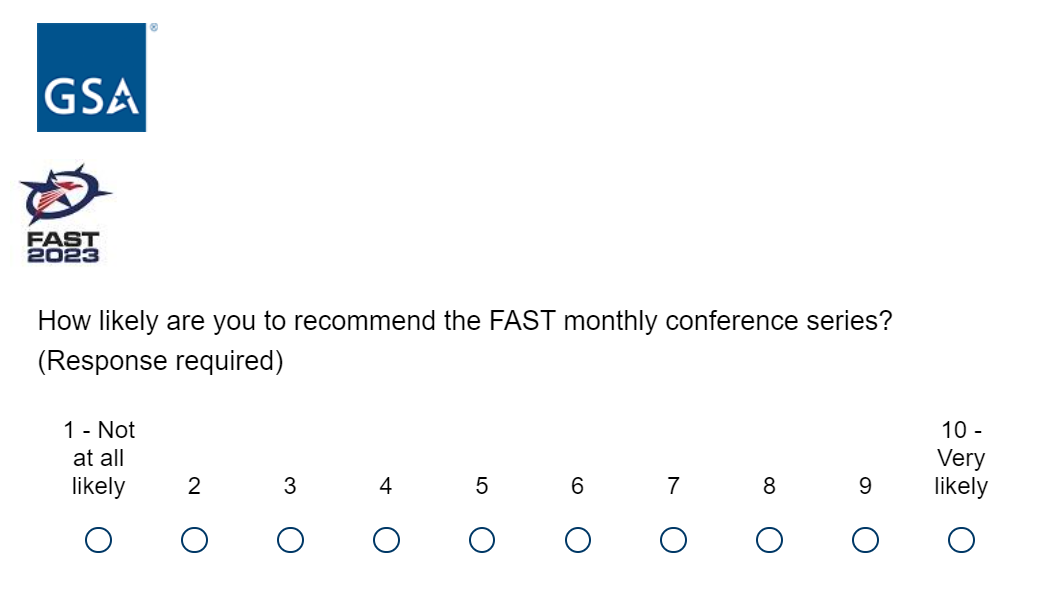Click the FAST 2023 logo
Screen dimensions: 1045x589
(63, 214)
